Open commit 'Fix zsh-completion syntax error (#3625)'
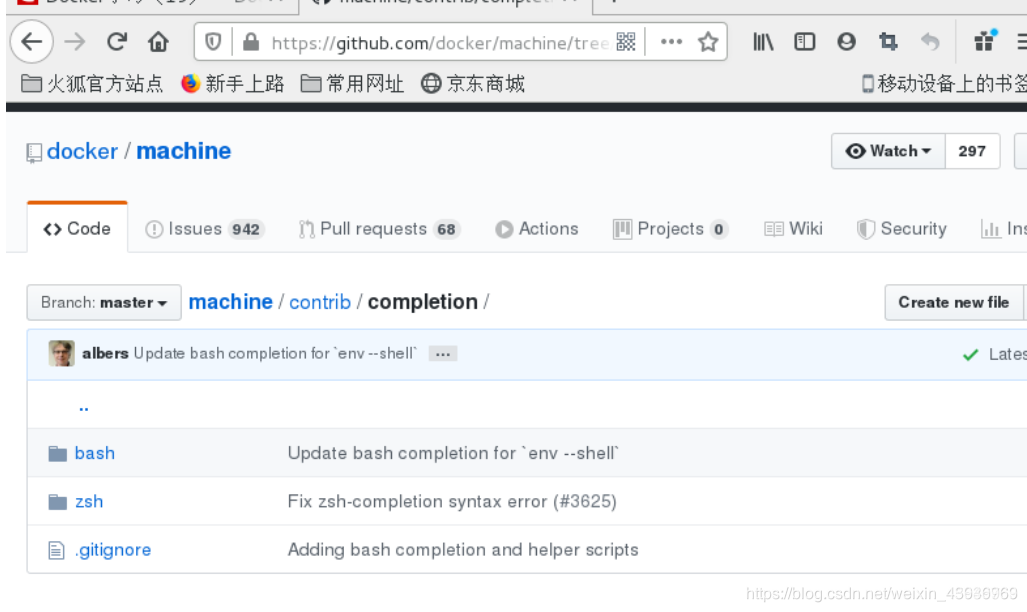Screen dimensions: 1027x612 tap(452, 502)
